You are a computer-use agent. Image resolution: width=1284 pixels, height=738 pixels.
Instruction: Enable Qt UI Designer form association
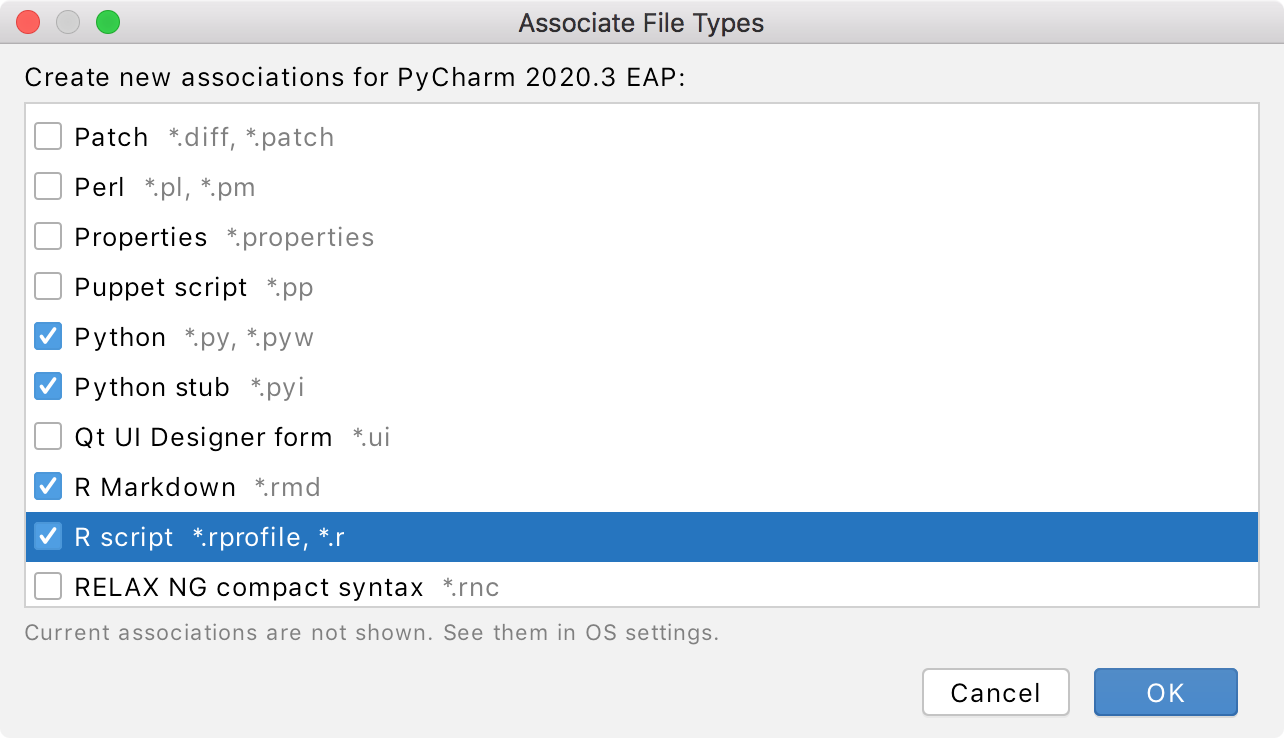[x=47, y=436]
